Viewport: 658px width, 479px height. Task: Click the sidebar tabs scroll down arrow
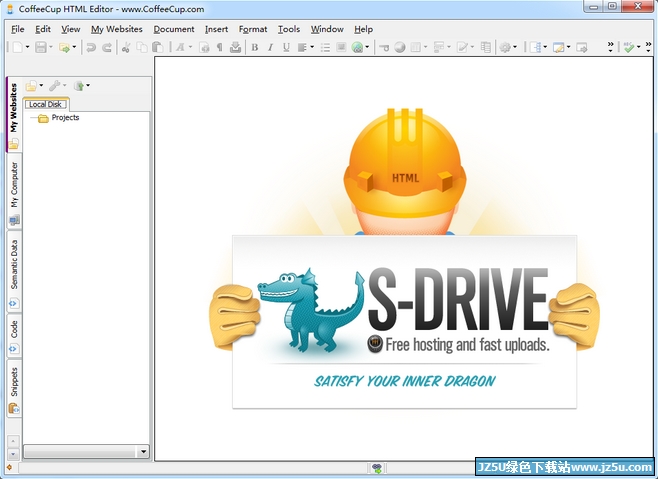tap(13, 454)
